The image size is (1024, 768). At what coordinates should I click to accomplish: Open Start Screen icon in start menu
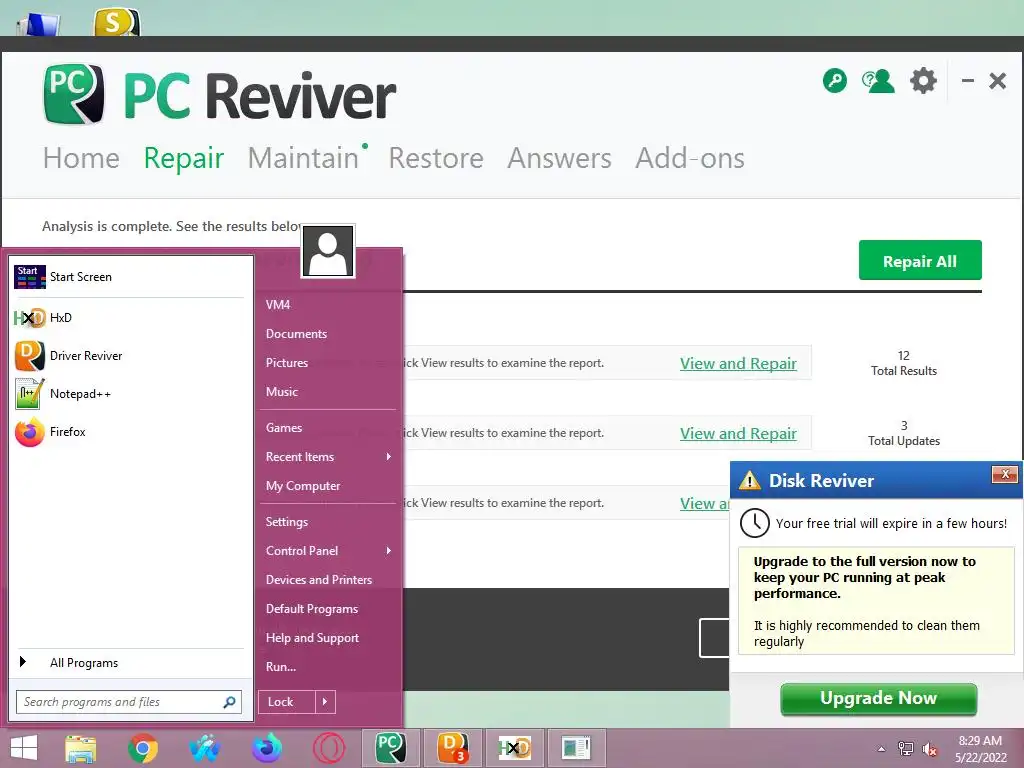pyautogui.click(x=30, y=277)
